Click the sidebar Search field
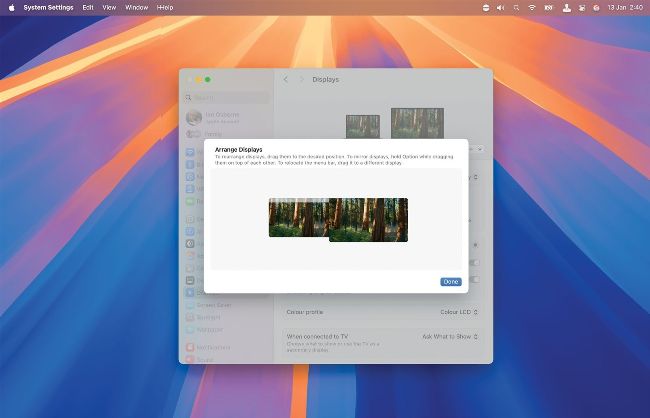The image size is (650, 418). pos(226,98)
